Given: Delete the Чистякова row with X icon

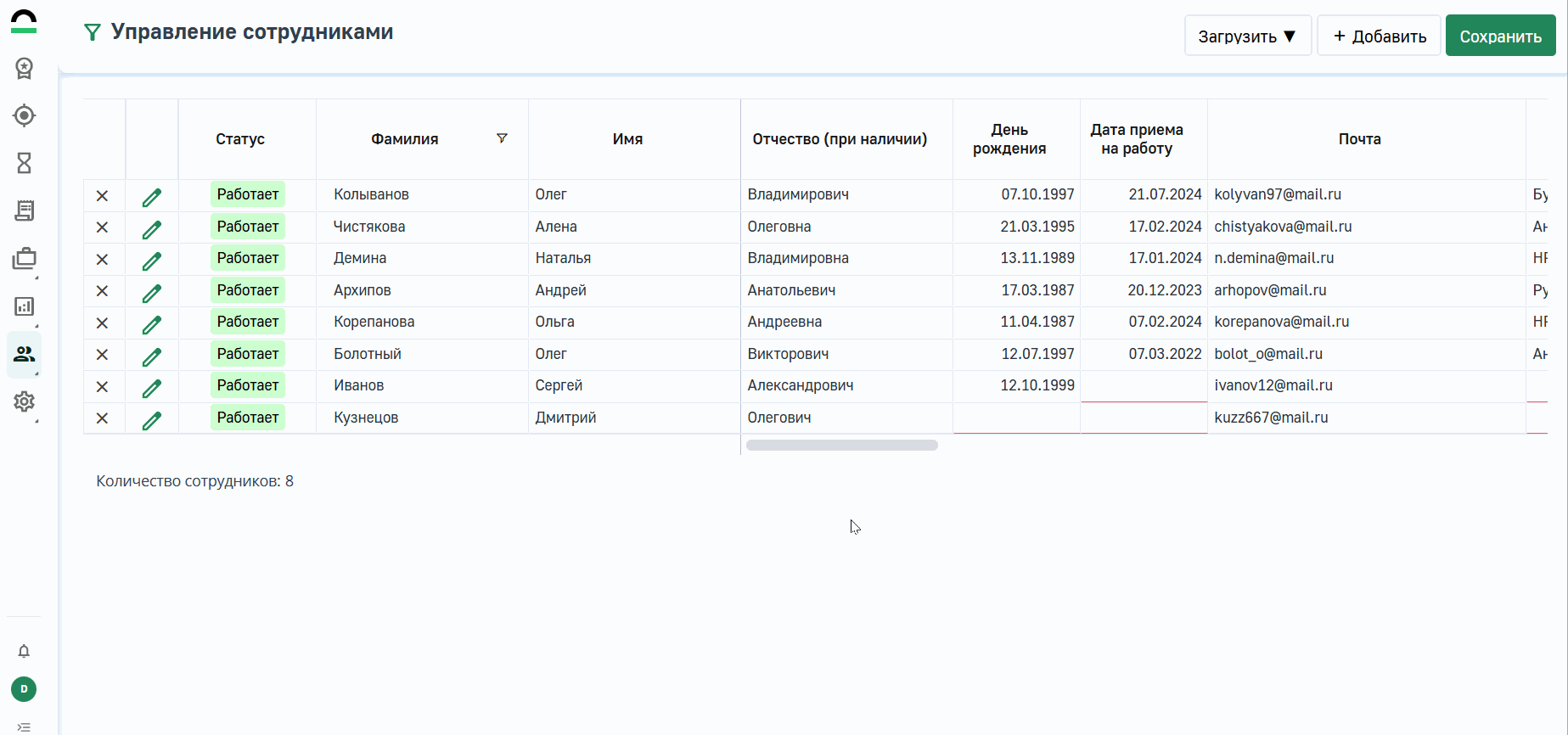Looking at the screenshot, I should (102, 227).
